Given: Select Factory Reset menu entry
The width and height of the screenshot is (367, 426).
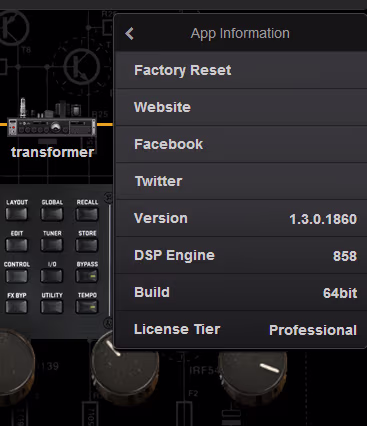Looking at the screenshot, I should [x=241, y=70].
